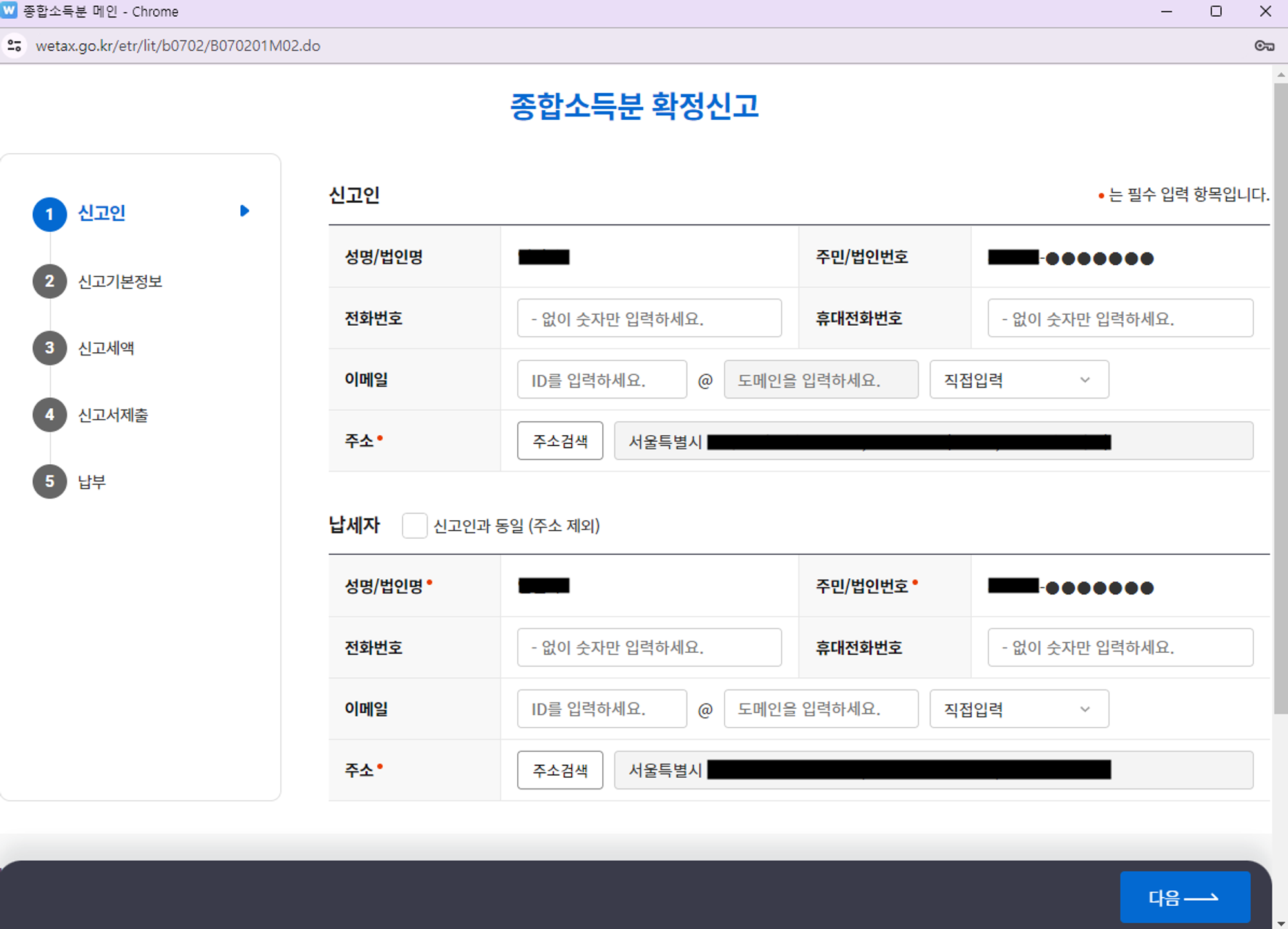Focus 신고인 휴대전화번호 input field

[1121, 318]
